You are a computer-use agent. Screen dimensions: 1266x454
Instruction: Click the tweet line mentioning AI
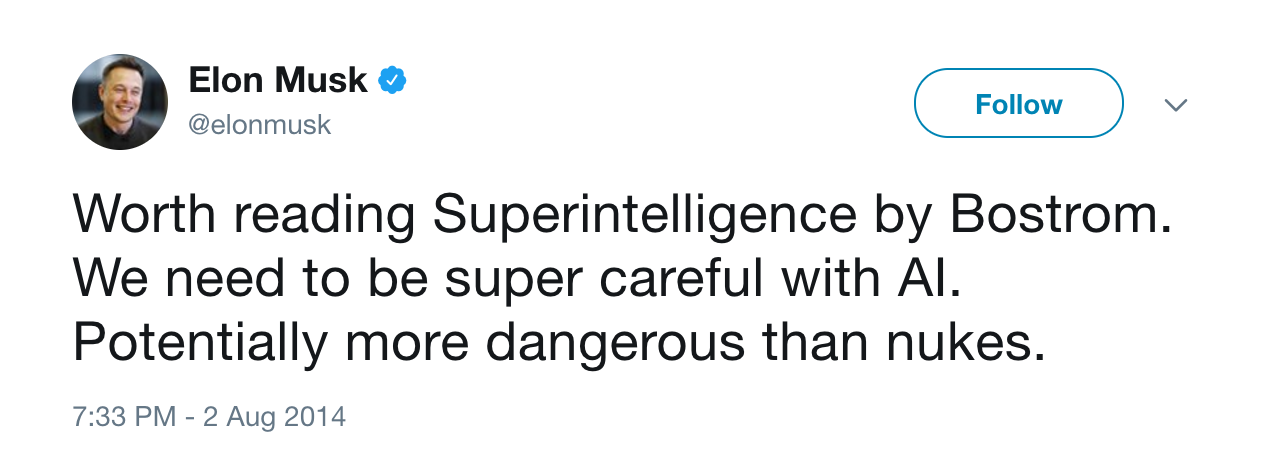(x=517, y=279)
